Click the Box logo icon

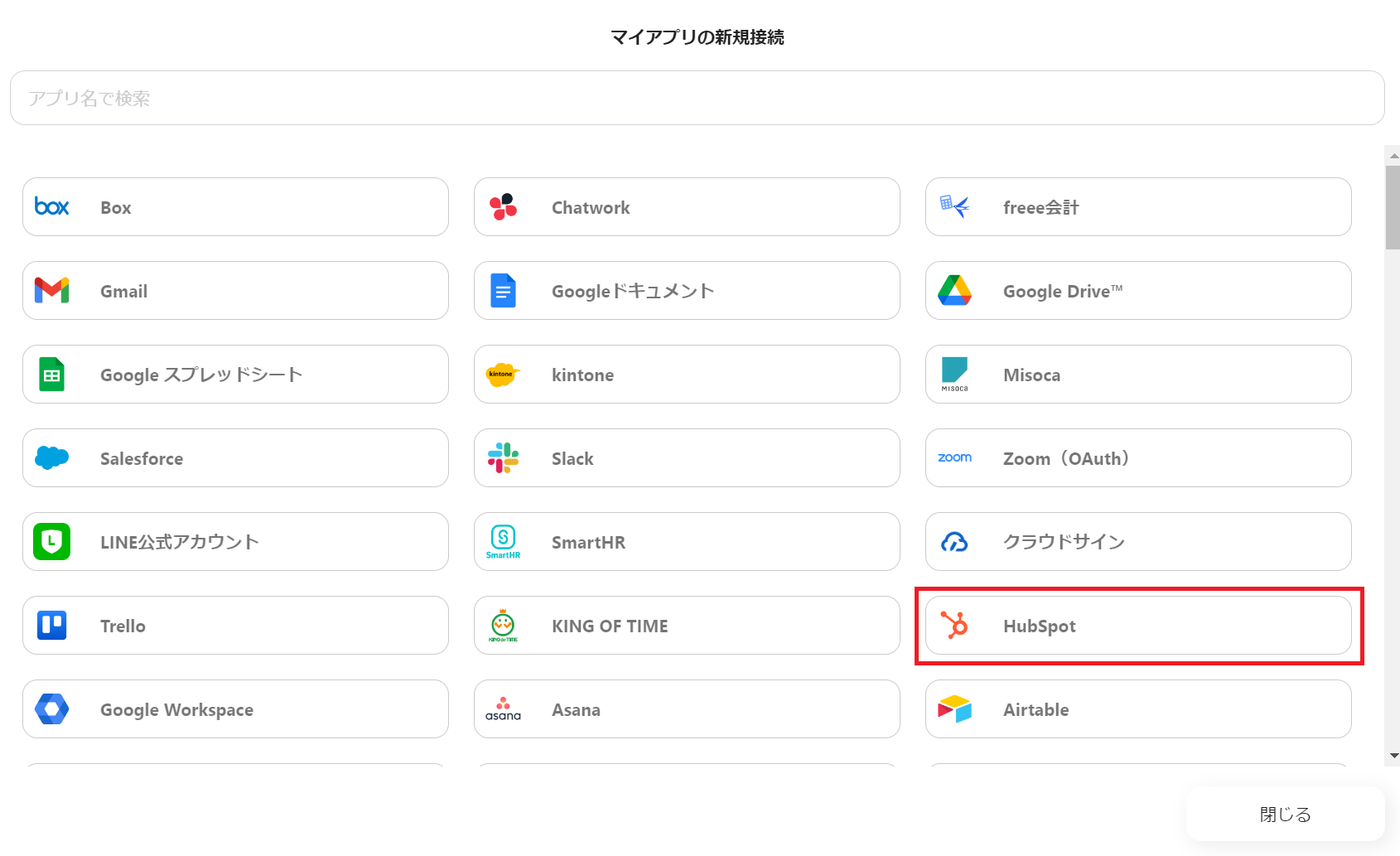point(51,207)
